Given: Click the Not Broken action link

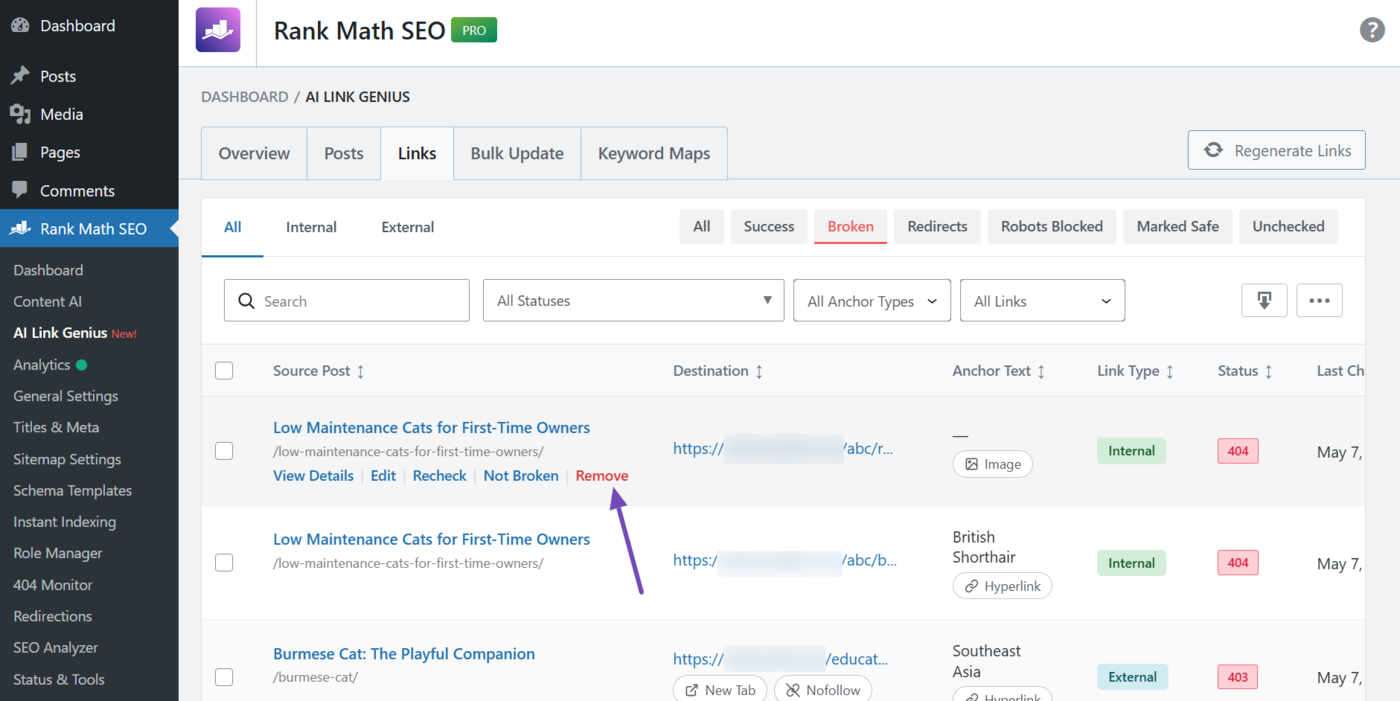Looking at the screenshot, I should pyautogui.click(x=521, y=476).
